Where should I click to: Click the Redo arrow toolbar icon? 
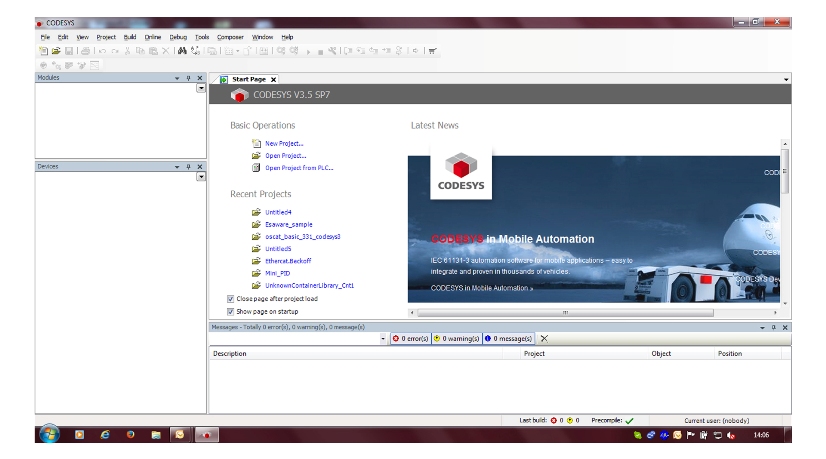[x=115, y=51]
